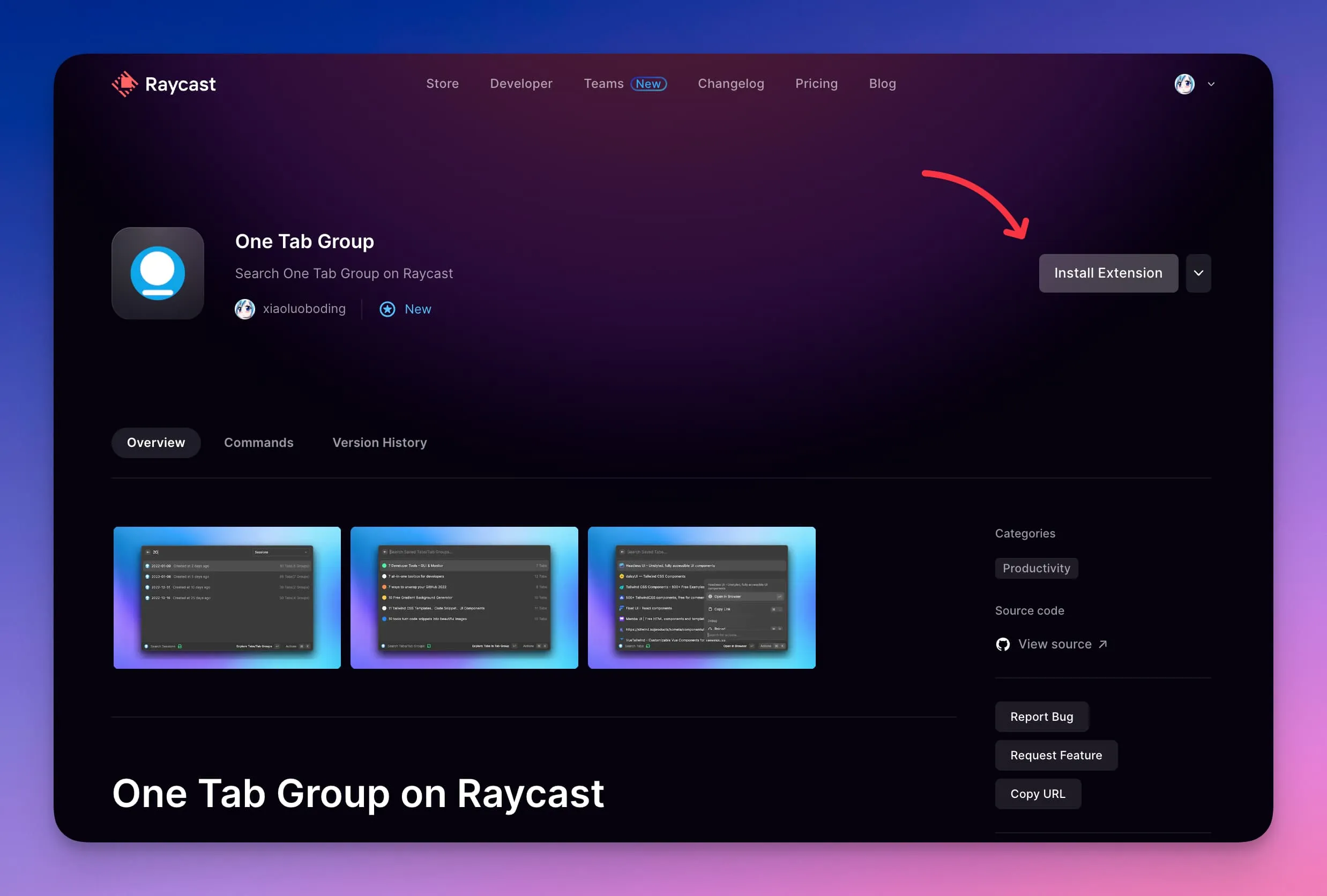Click the One Tab Group extension icon
This screenshot has width=1327, height=896.
point(158,273)
